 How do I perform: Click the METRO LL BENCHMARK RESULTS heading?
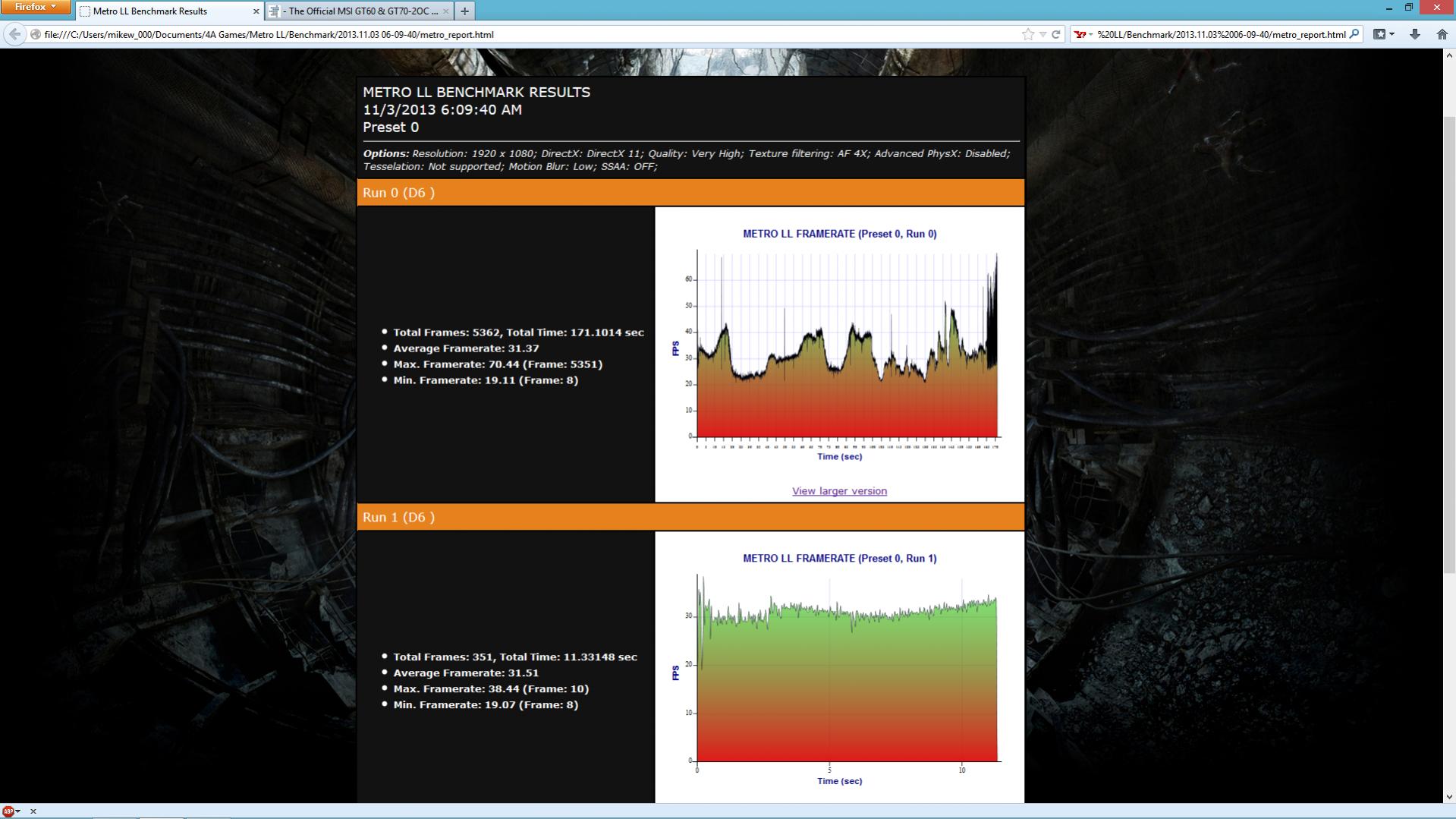476,92
